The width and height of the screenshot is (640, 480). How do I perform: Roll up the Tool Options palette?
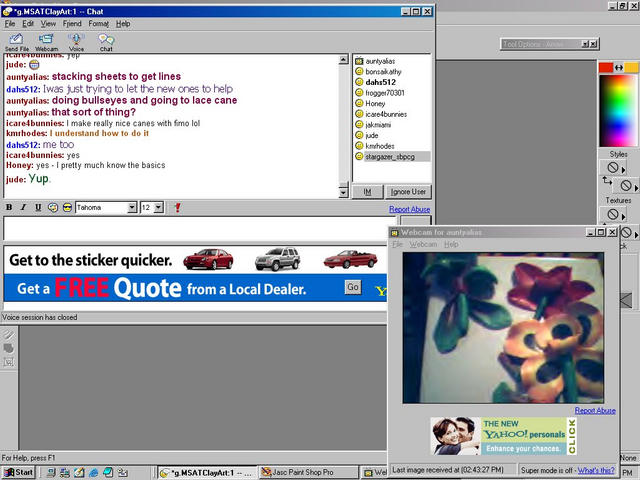coord(585,44)
